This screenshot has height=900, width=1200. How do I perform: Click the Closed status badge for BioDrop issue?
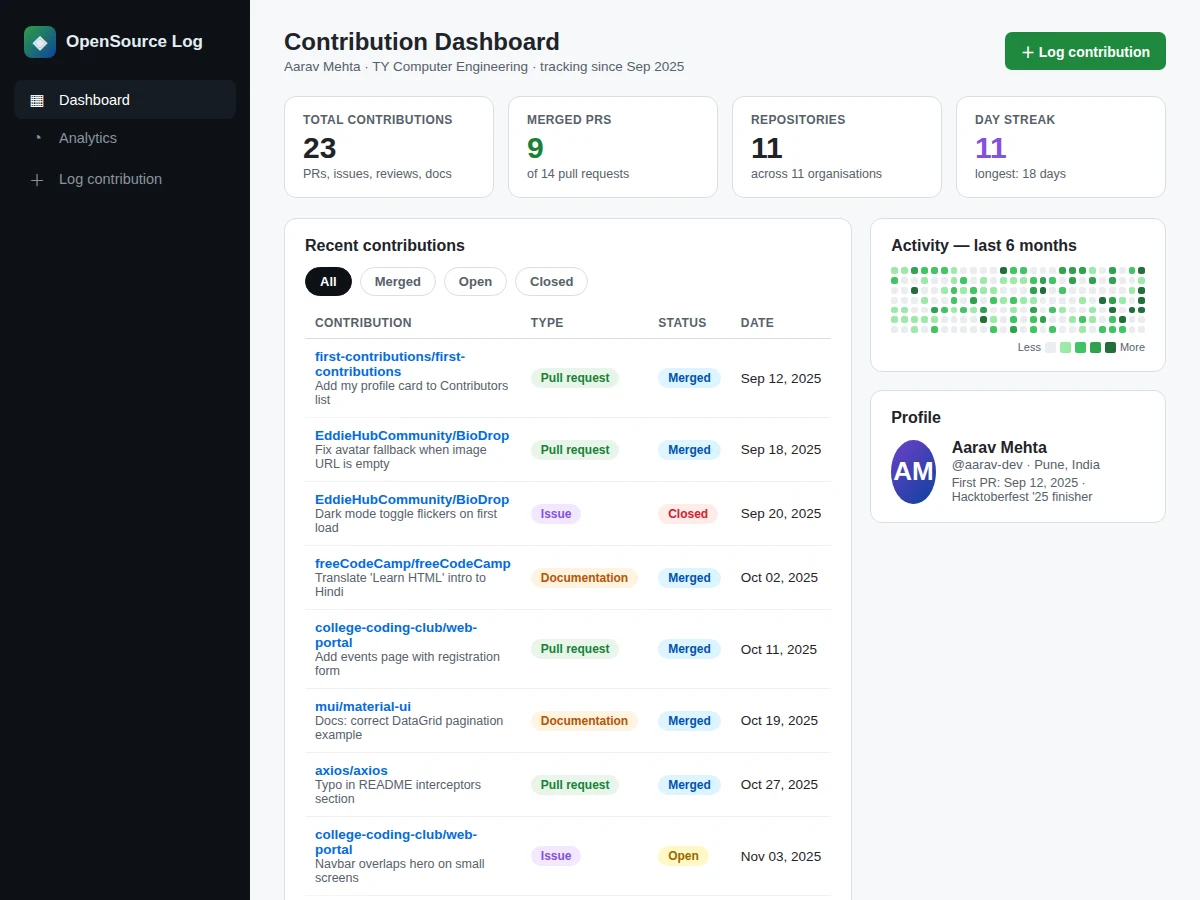[688, 514]
